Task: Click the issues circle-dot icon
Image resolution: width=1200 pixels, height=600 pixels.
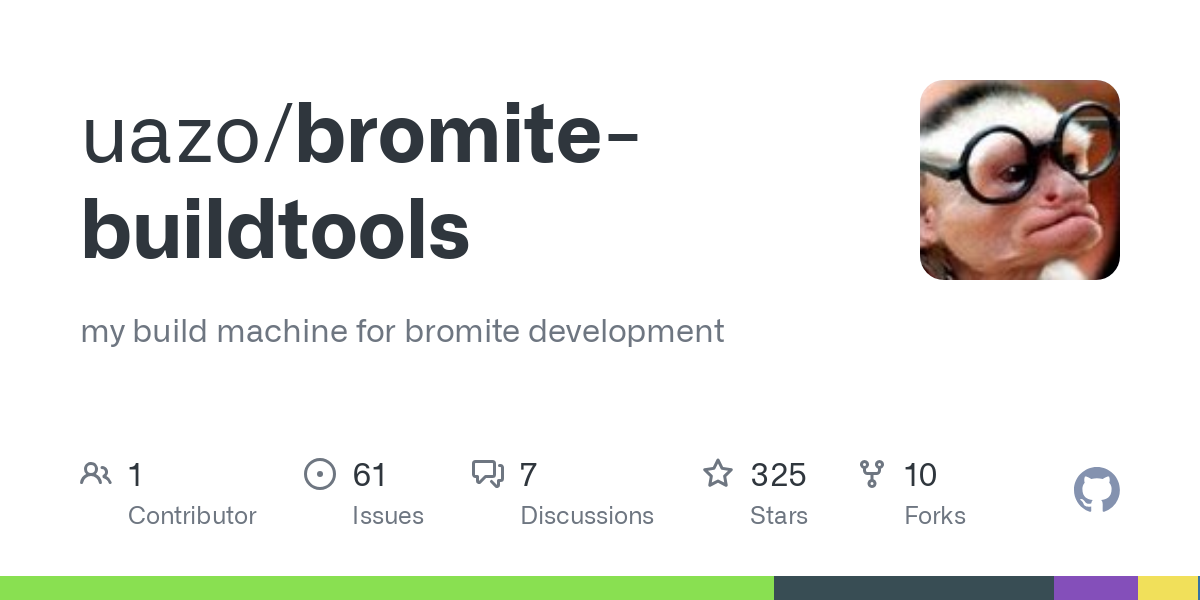Action: coord(319,474)
